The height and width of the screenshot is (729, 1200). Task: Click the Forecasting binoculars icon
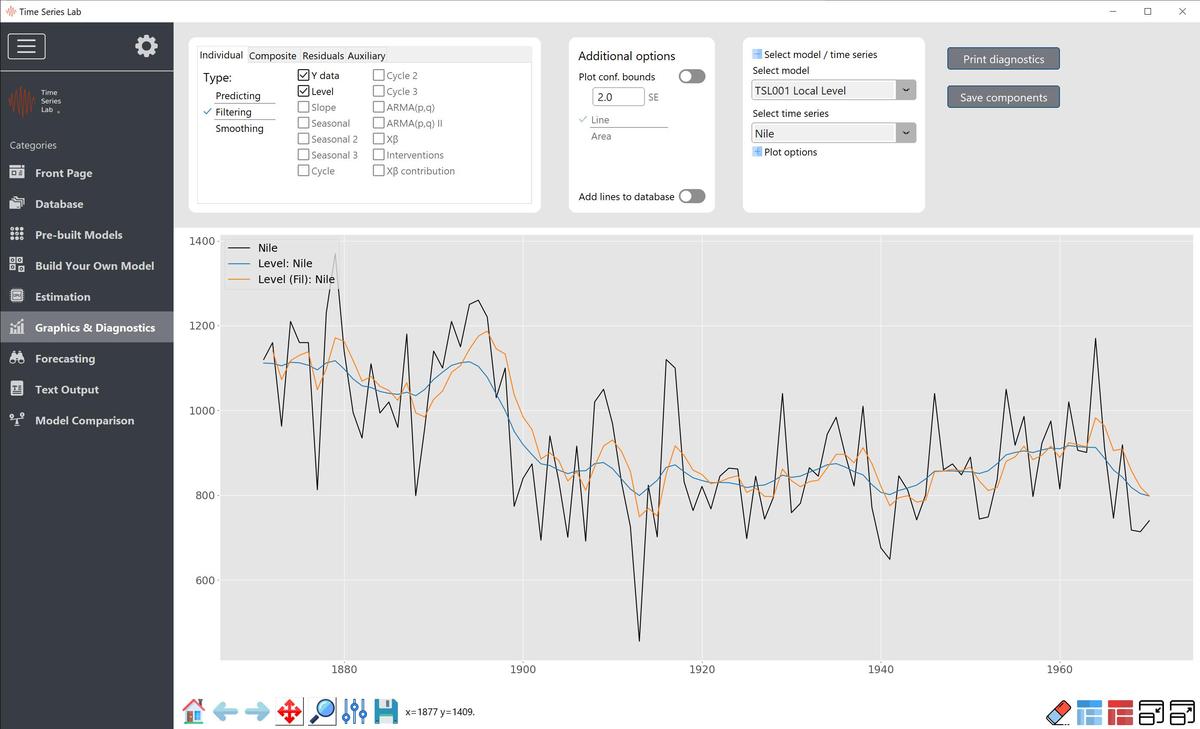17,358
